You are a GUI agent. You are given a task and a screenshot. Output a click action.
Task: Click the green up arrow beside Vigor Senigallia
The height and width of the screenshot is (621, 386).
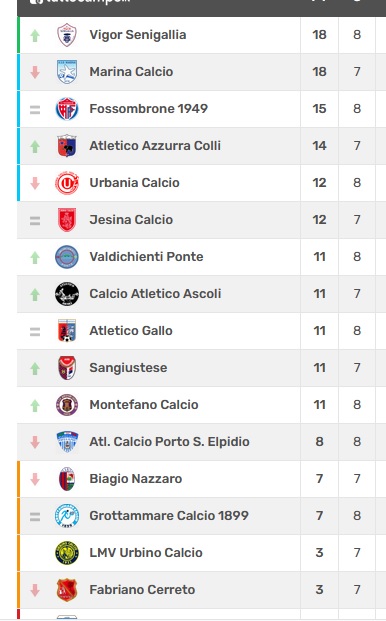[35, 36]
